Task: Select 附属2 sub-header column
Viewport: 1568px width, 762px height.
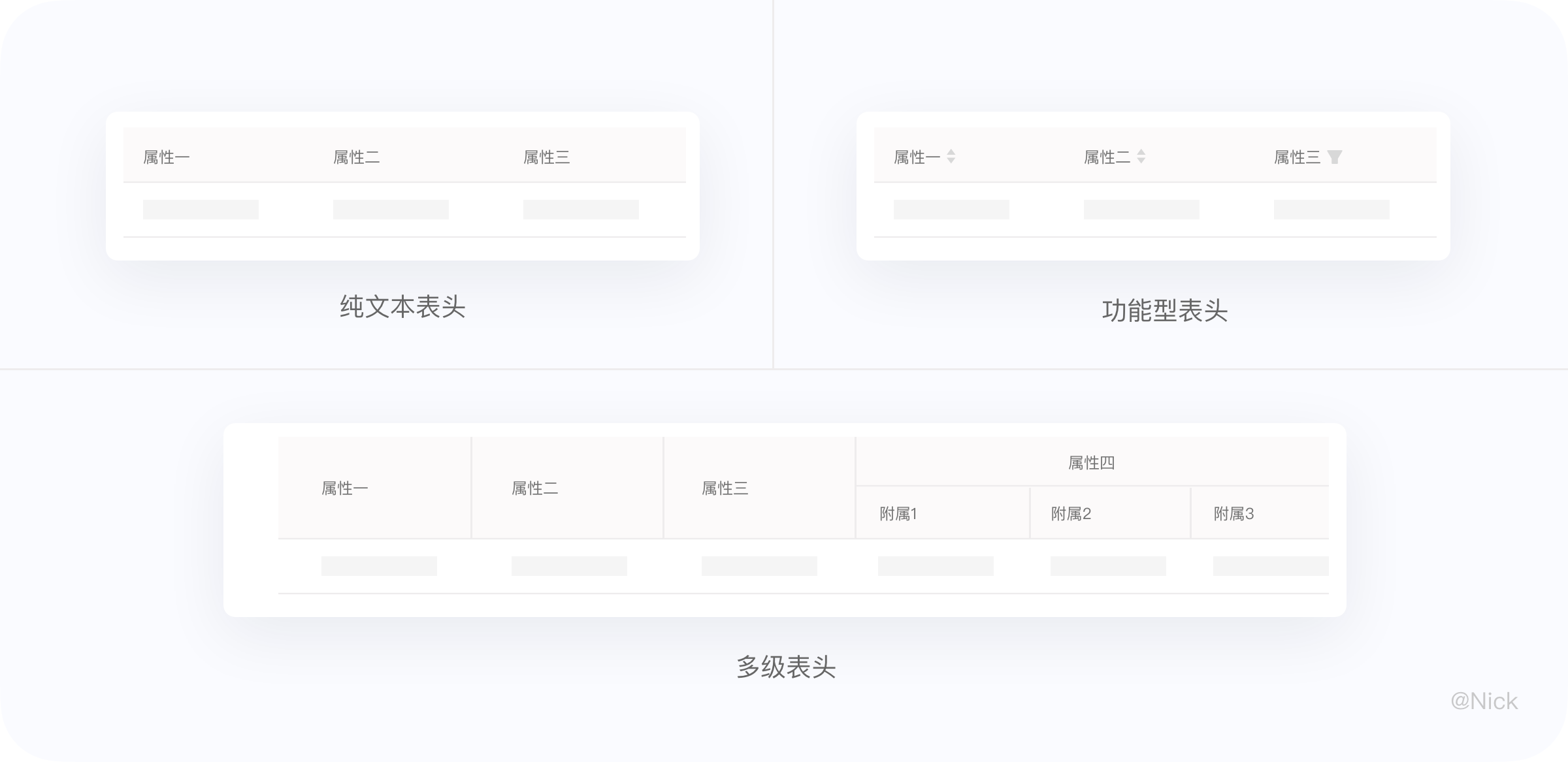Action: (x=1071, y=514)
